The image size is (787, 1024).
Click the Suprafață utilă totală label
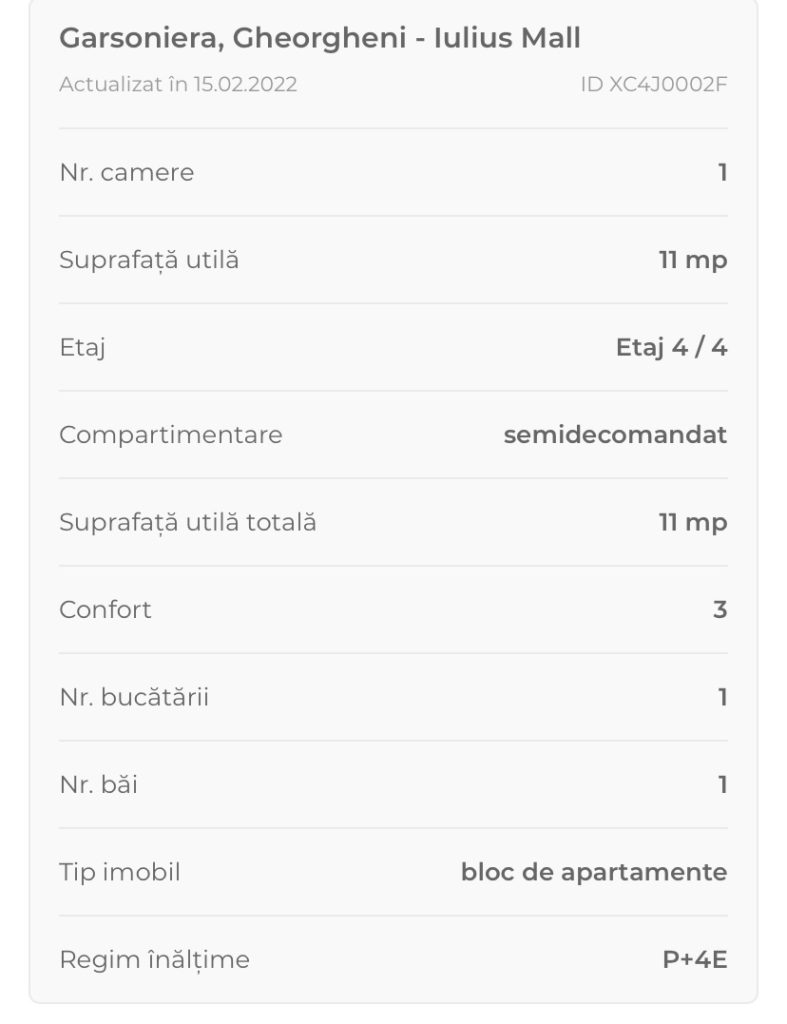(188, 522)
